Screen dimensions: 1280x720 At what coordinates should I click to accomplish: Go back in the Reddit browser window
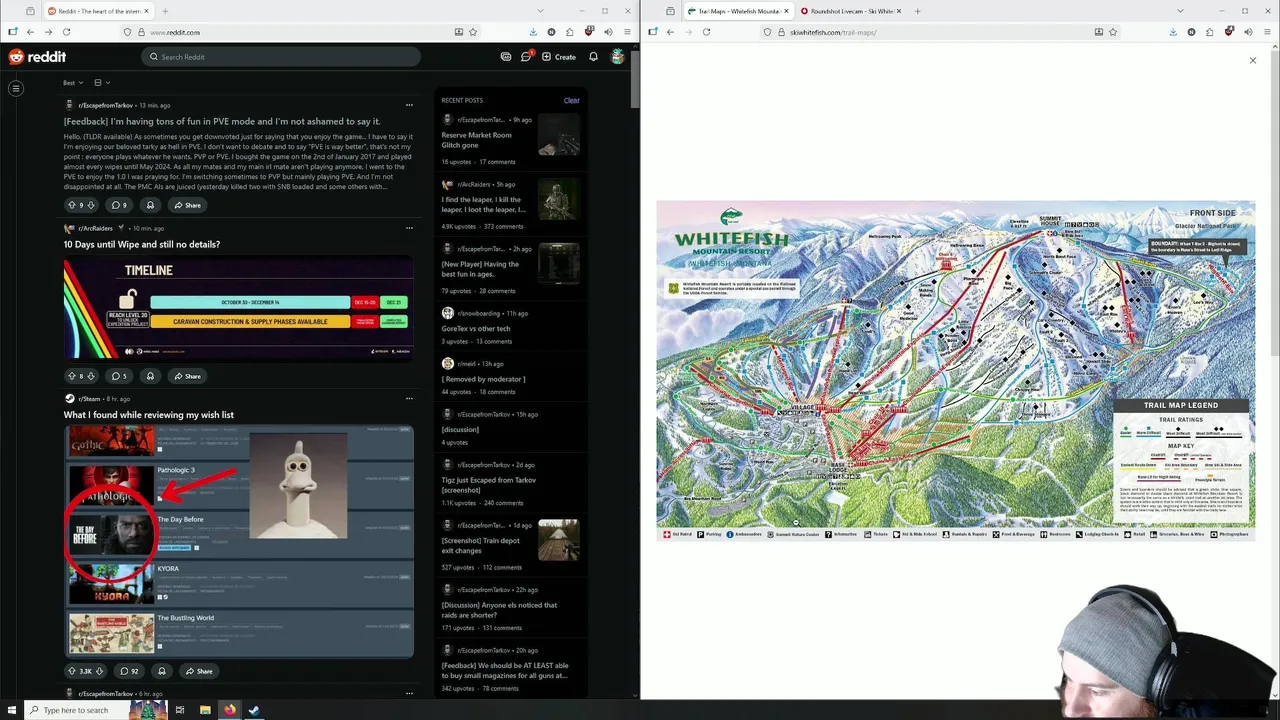(30, 32)
